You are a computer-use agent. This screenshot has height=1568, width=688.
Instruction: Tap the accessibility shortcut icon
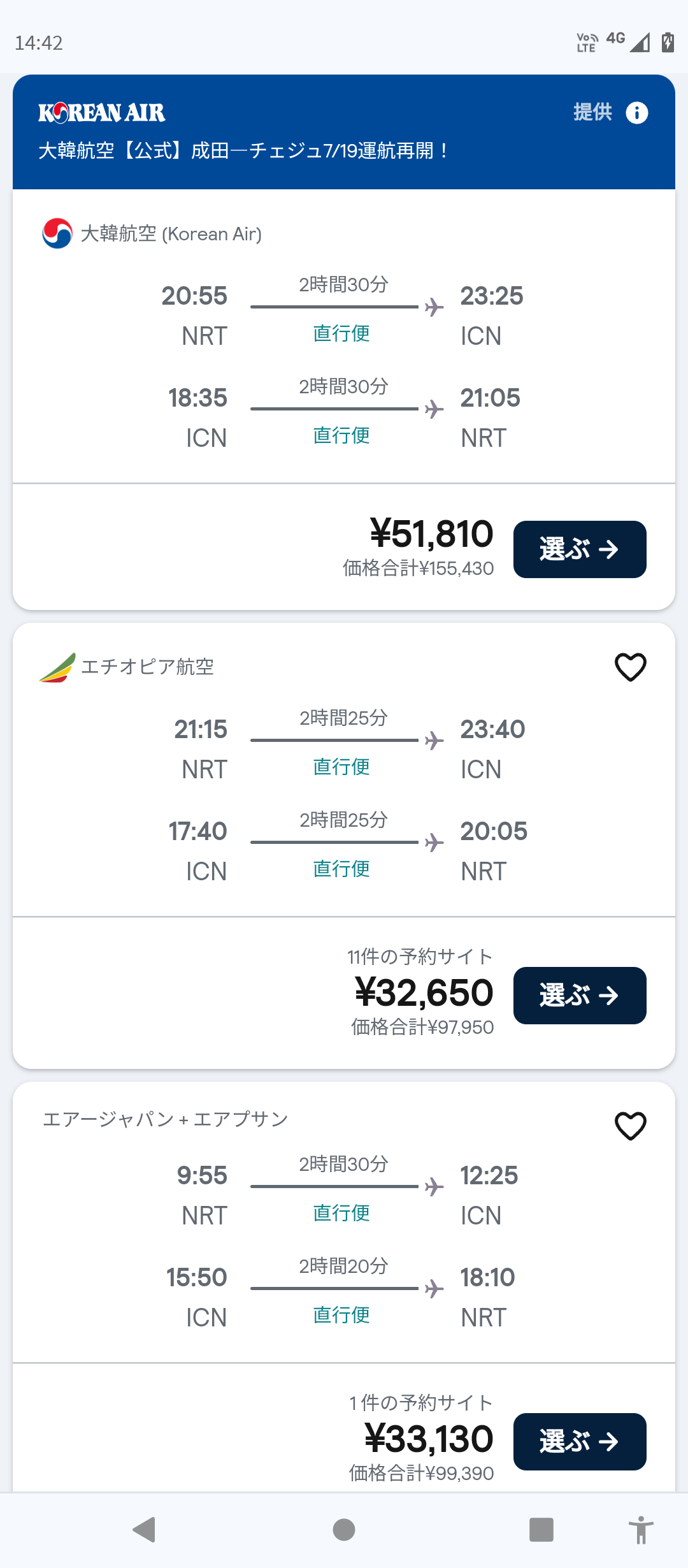tap(641, 1530)
